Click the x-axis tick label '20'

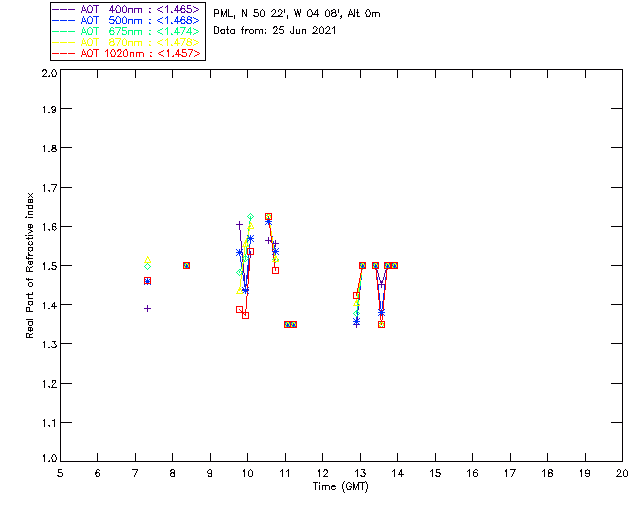pos(622,473)
